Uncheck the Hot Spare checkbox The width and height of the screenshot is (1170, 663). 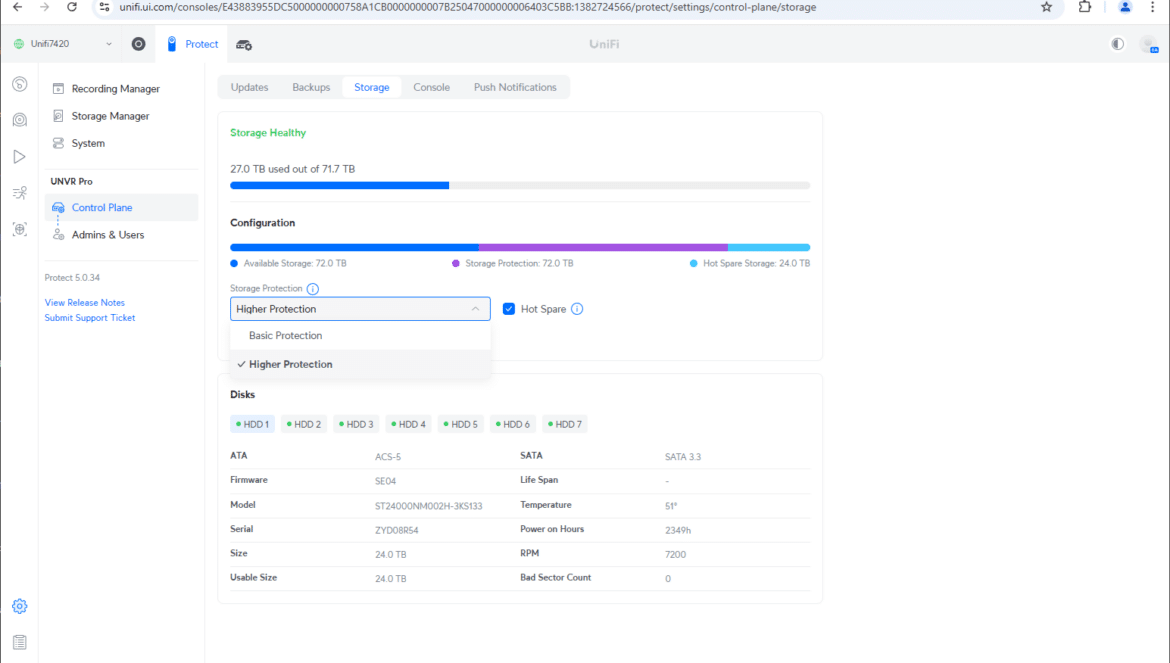coord(509,309)
